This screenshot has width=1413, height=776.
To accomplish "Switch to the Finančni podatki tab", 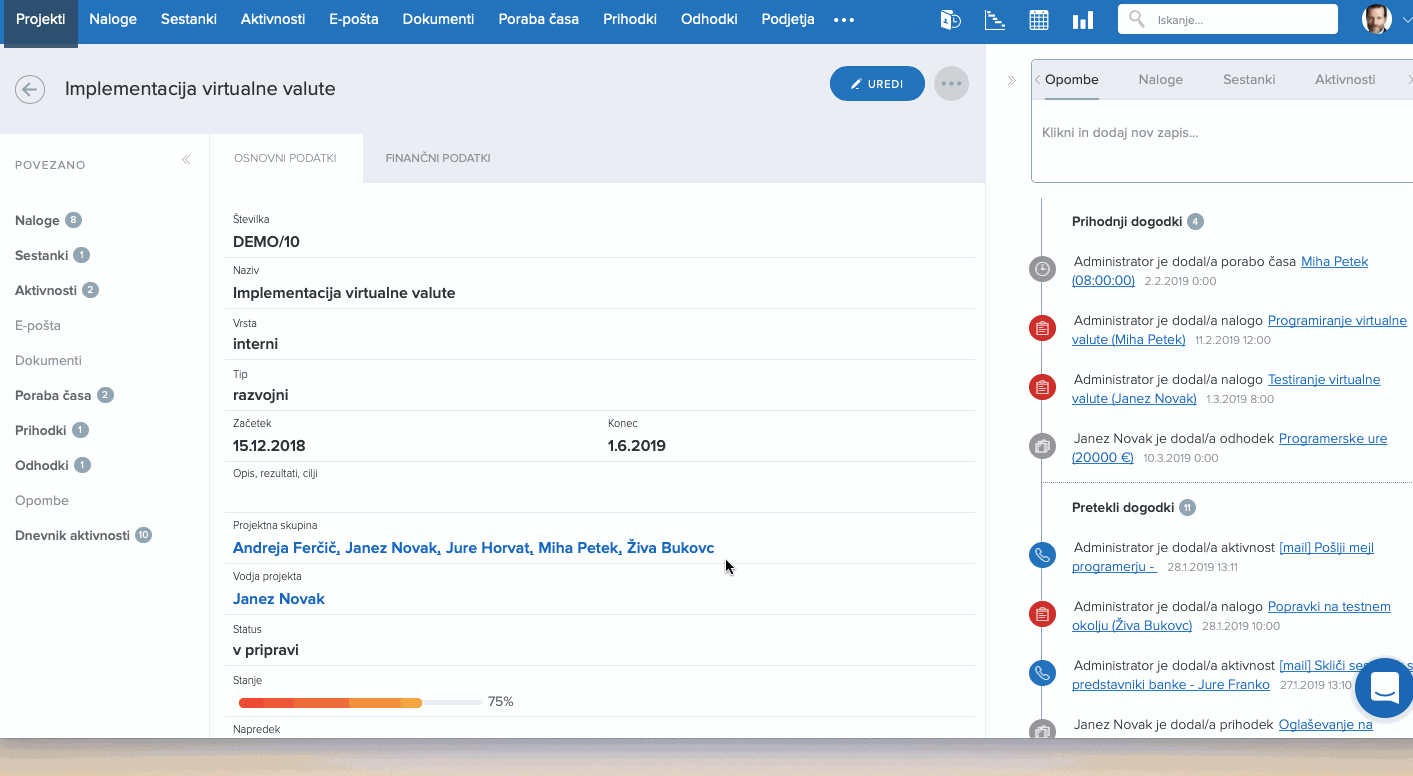I will click(x=438, y=158).
